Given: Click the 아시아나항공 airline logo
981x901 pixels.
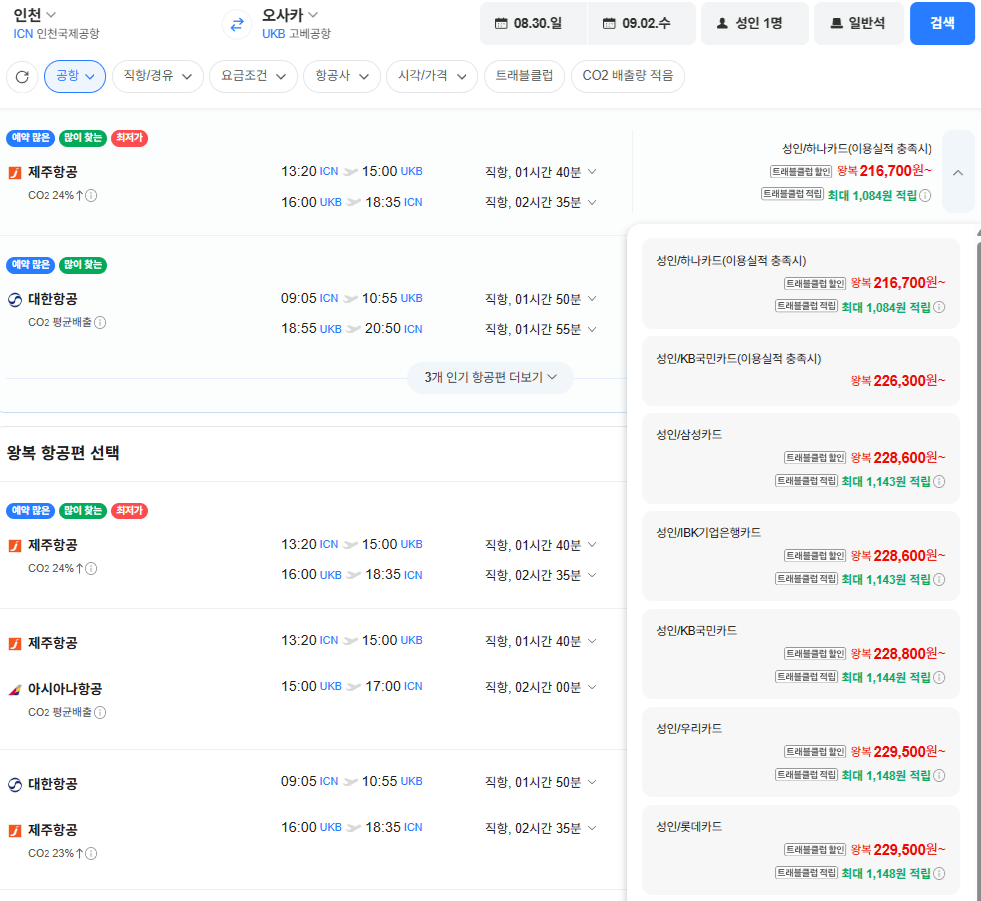Looking at the screenshot, I should click(14, 690).
